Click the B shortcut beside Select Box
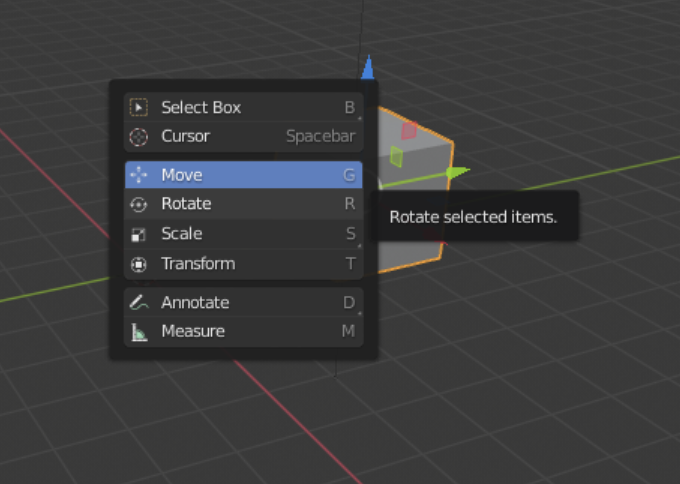 [350, 108]
